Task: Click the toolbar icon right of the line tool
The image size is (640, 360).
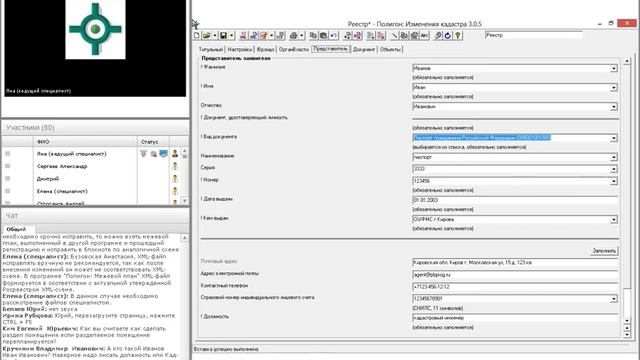Action: [x=404, y=36]
